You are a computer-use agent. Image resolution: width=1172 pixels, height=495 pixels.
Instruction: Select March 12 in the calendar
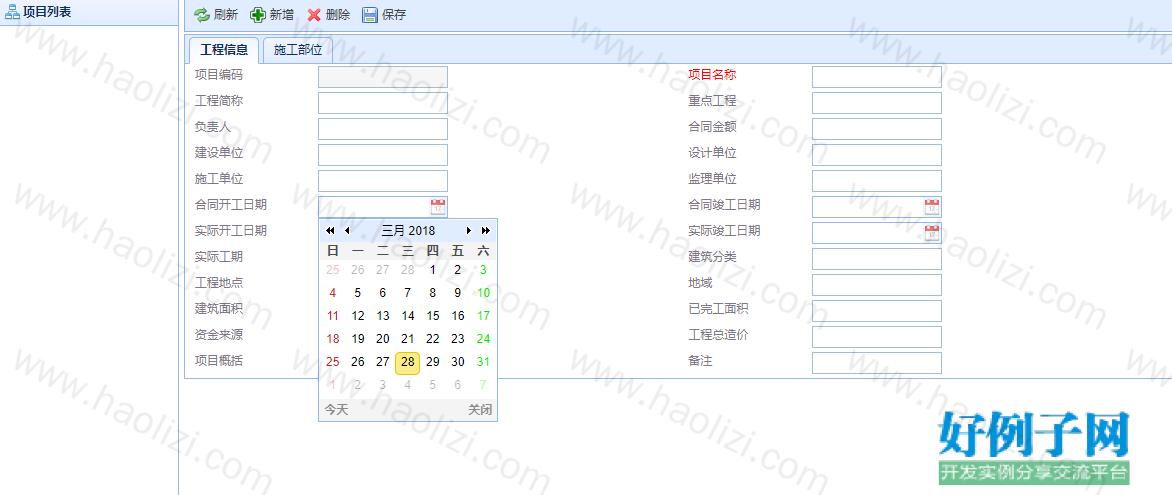click(358, 316)
